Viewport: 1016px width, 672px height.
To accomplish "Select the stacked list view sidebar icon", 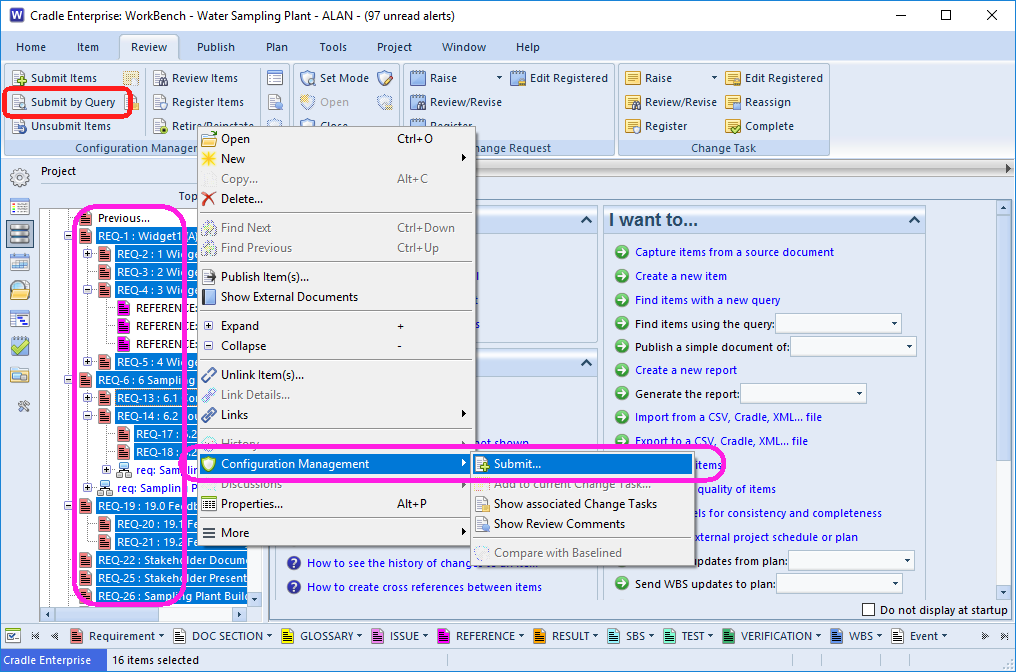I will 20,234.
